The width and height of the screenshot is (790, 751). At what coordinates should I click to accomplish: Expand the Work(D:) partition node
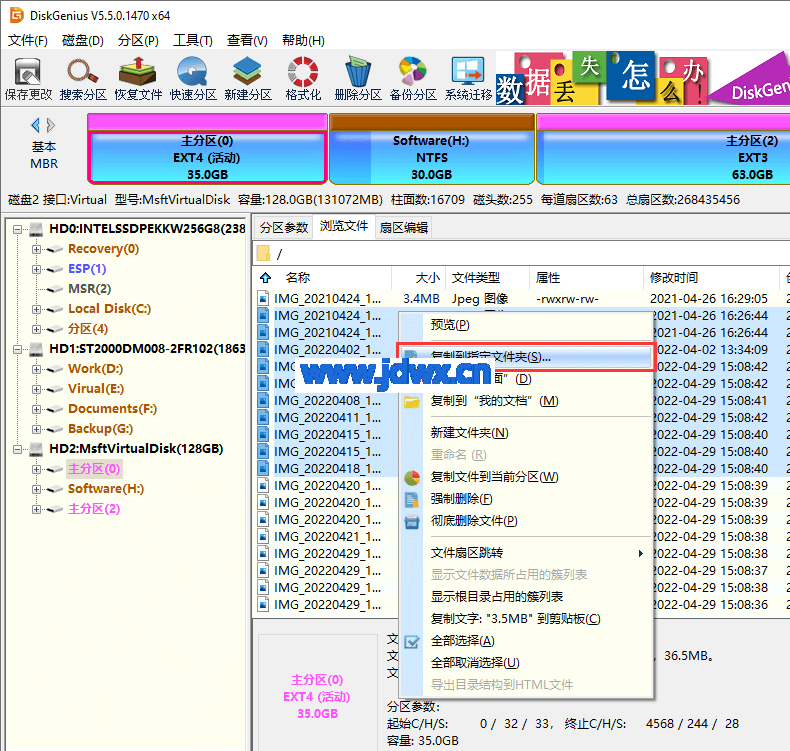[36, 369]
